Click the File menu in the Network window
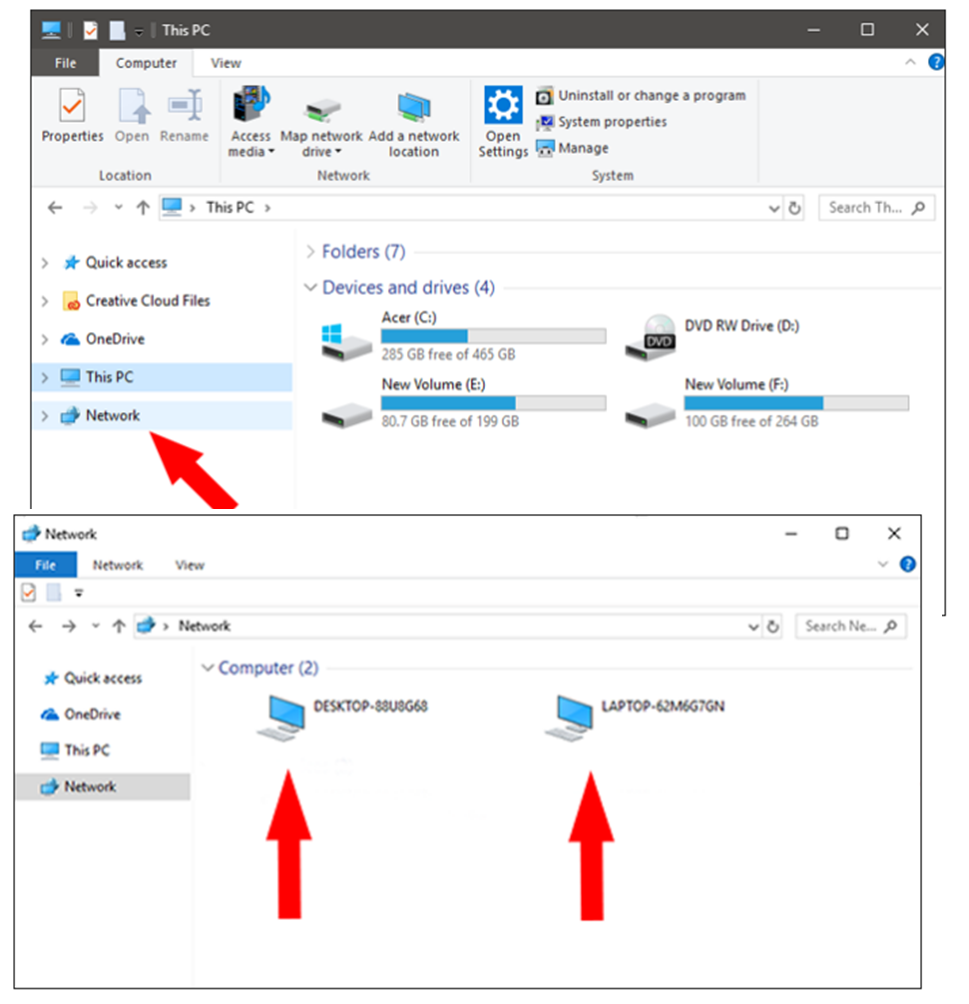Viewport: 969px width, 1004px height. tap(45, 565)
